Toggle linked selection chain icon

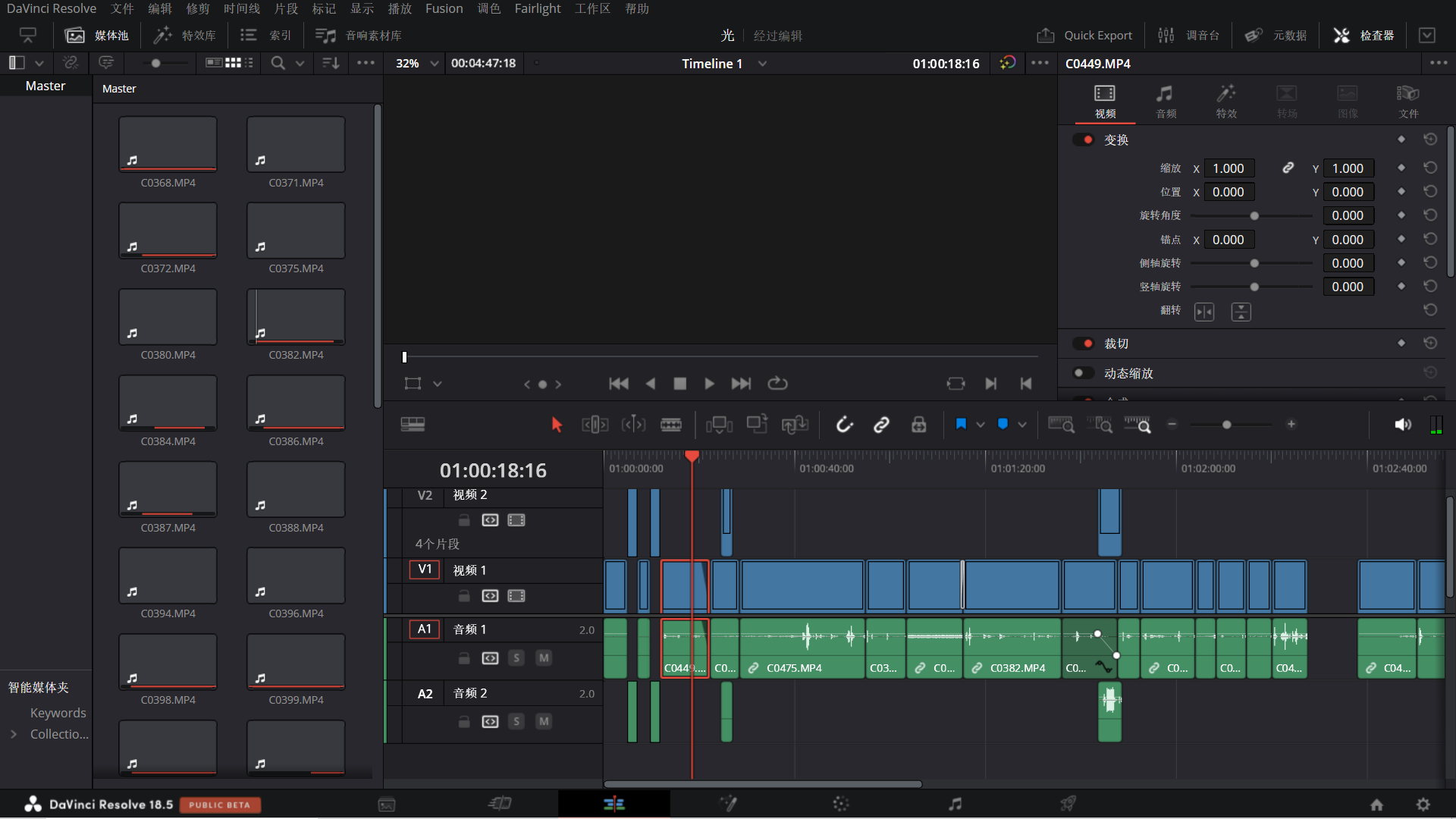click(881, 425)
